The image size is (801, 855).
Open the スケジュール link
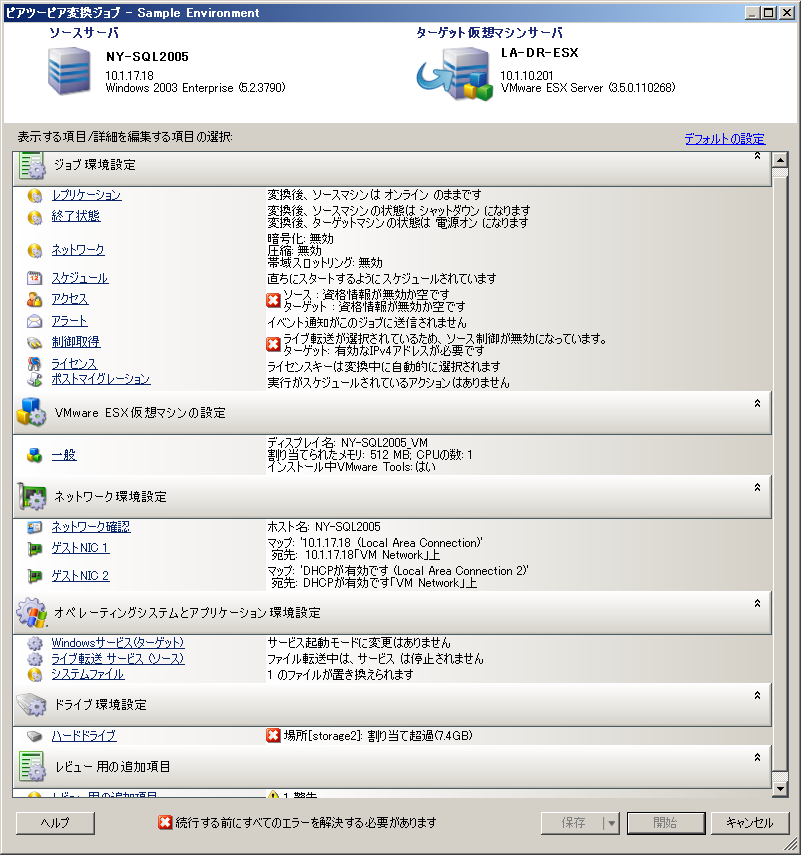[80, 278]
